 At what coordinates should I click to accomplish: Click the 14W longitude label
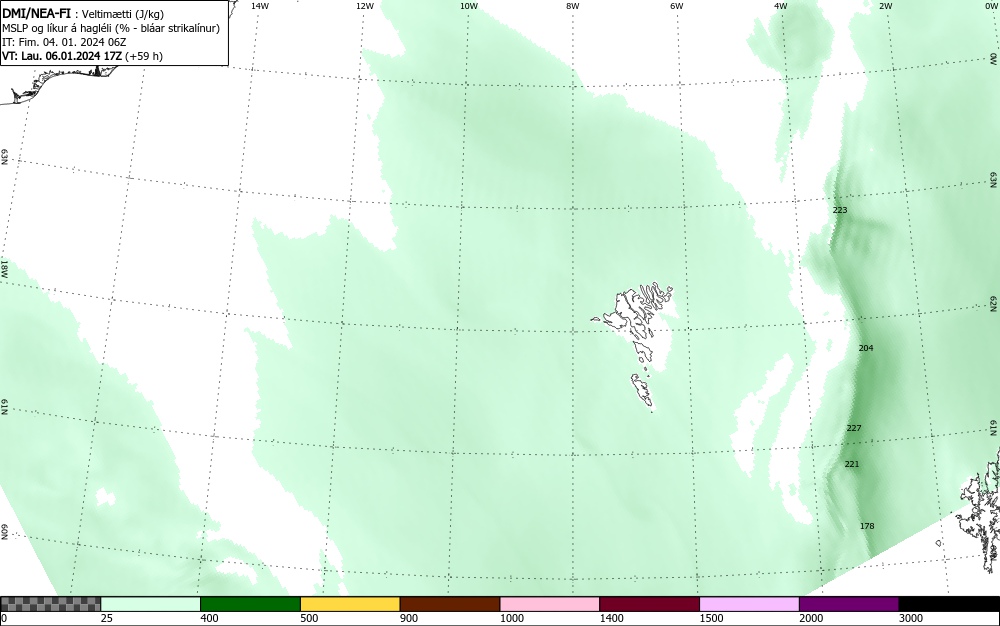260,6
